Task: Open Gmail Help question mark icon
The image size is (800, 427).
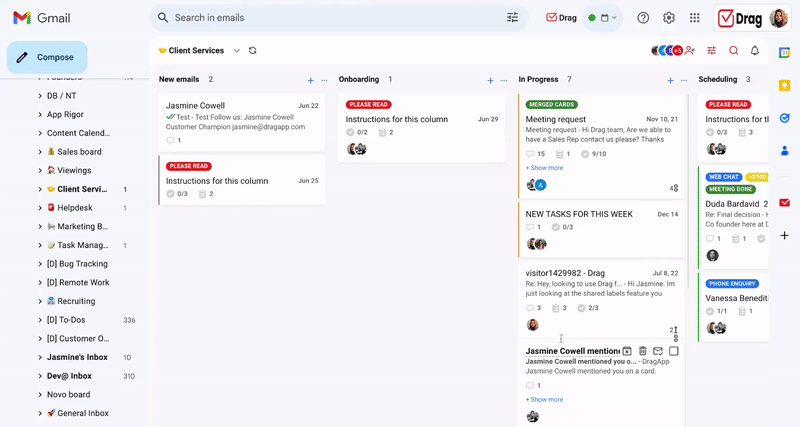Action: 643,18
